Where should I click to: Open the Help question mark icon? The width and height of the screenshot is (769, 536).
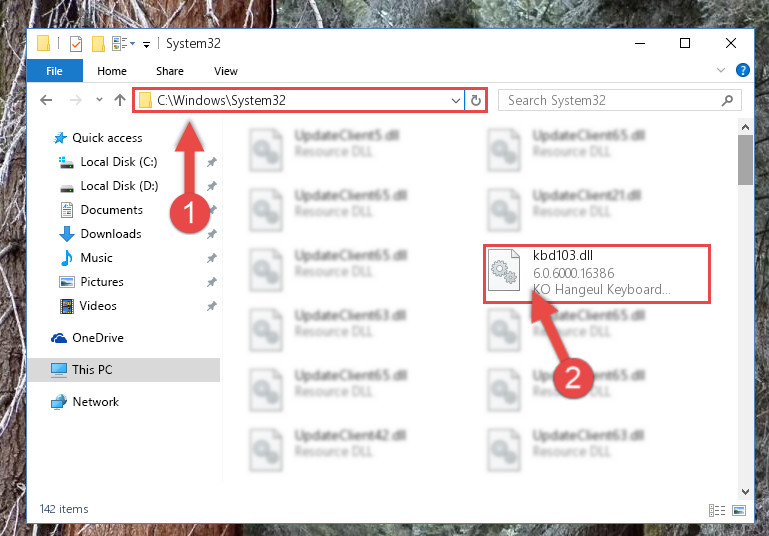click(x=743, y=70)
